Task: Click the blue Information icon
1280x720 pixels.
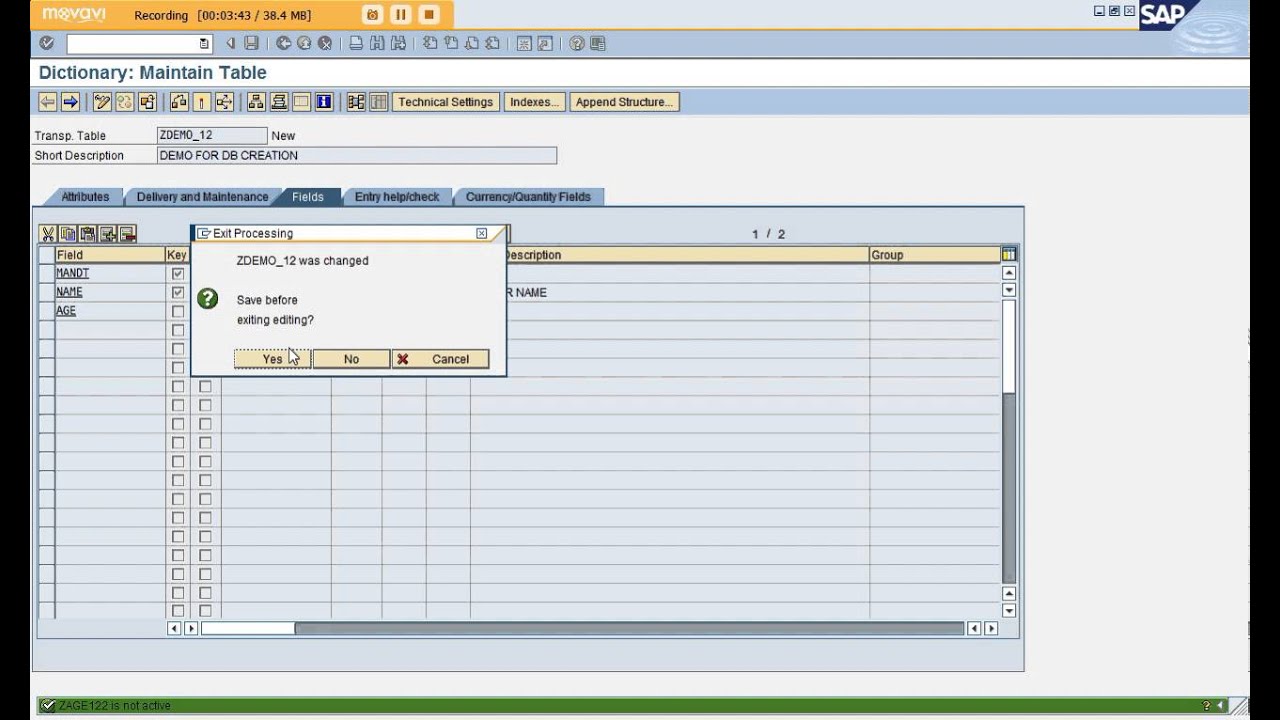Action: click(324, 102)
